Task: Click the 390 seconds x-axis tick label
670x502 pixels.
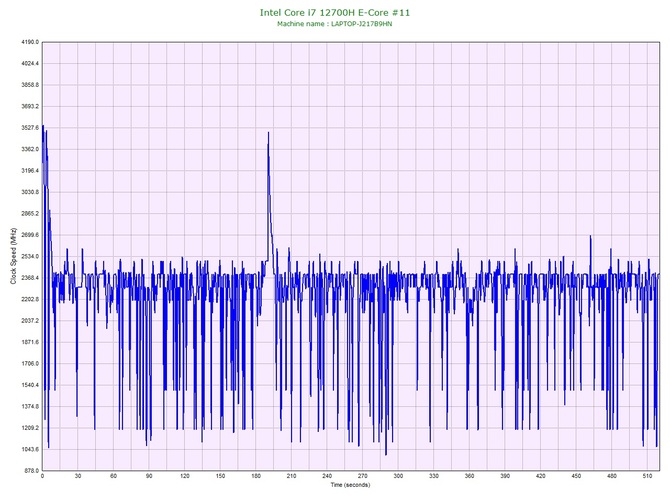Action: [505, 476]
